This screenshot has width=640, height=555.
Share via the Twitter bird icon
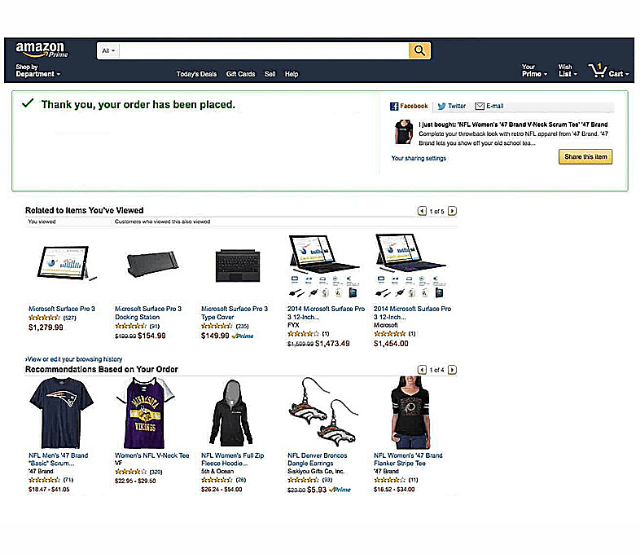pos(441,106)
